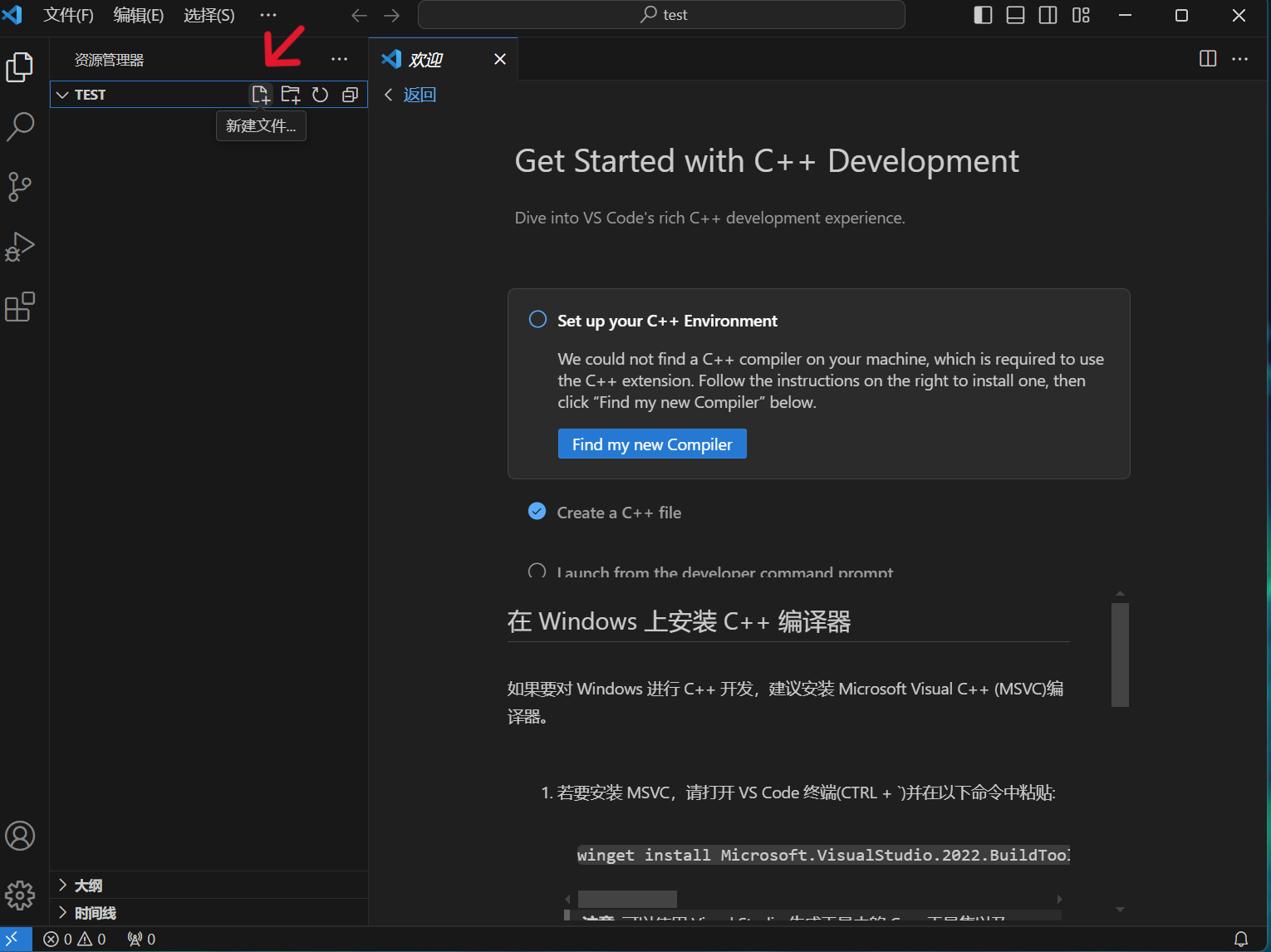
Task: Refresh the TEST explorer tree
Action: pyautogui.click(x=321, y=95)
